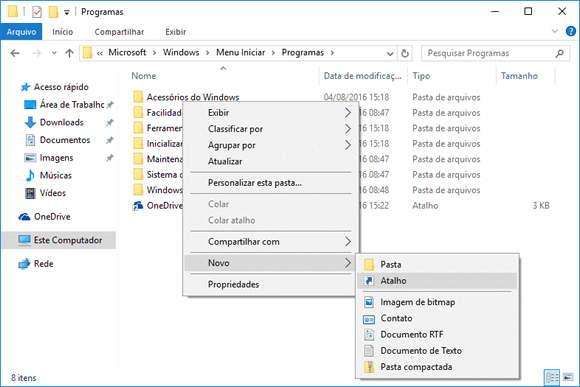Select the Acessórios do Windows folder
This screenshot has height=387, width=580.
tap(193, 97)
